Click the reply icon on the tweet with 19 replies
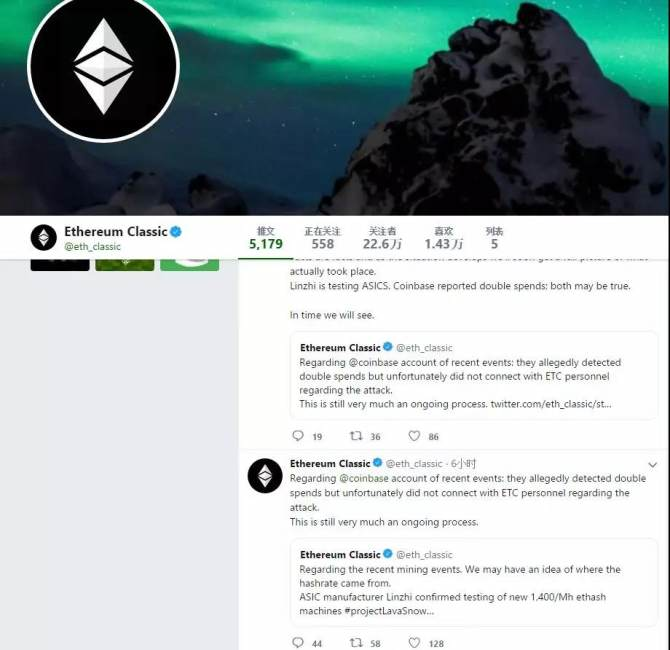670x650 pixels. [x=298, y=436]
